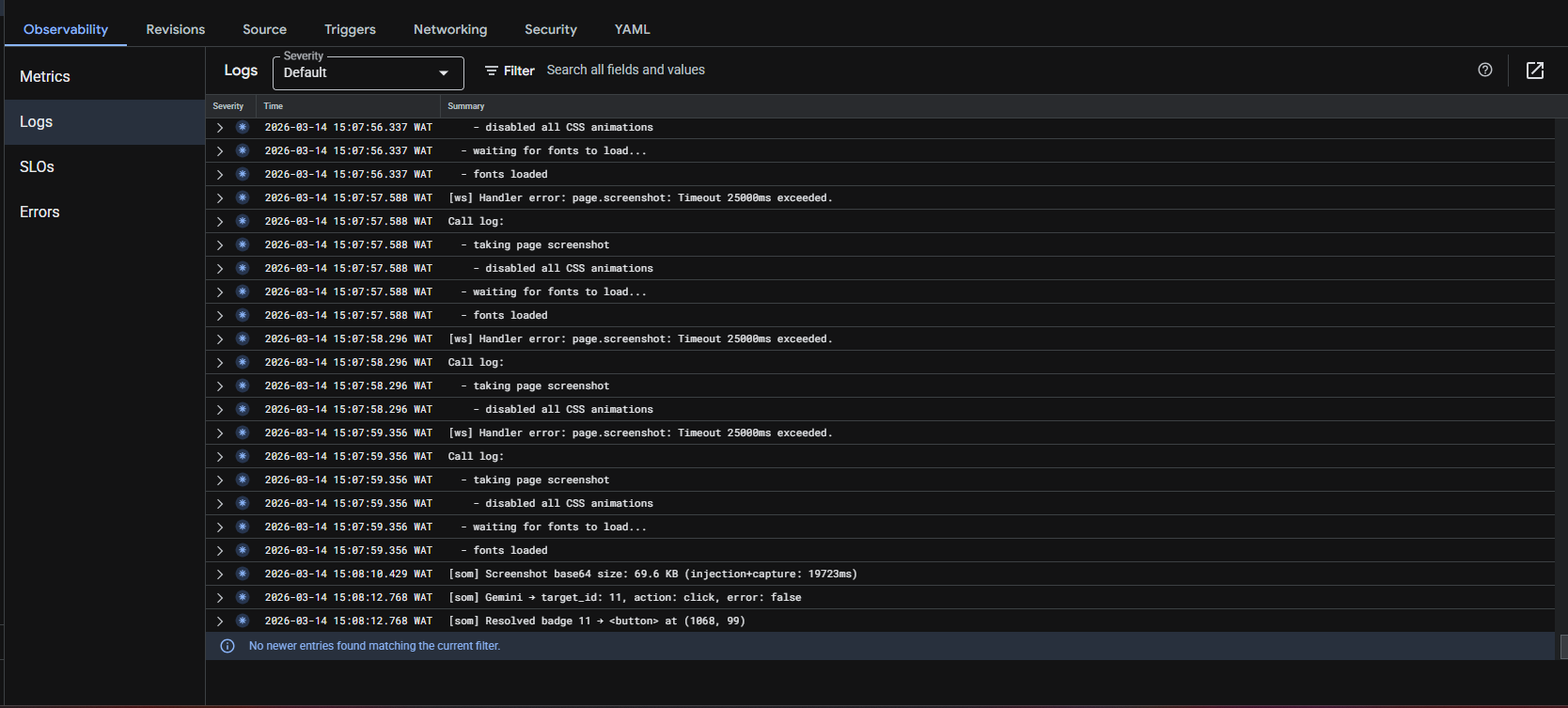Open the Triggers tab

click(x=350, y=29)
